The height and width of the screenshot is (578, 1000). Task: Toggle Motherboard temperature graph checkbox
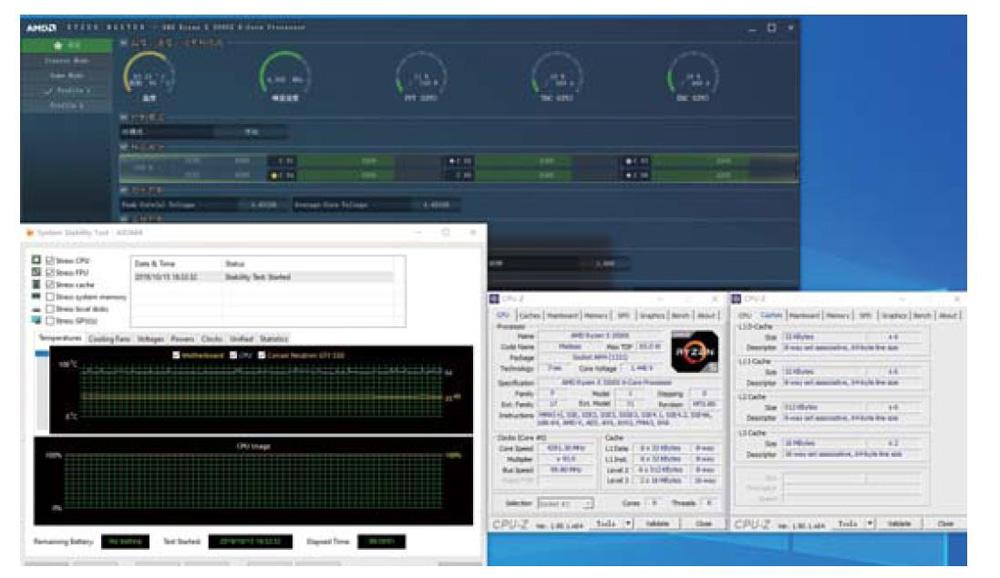point(176,355)
